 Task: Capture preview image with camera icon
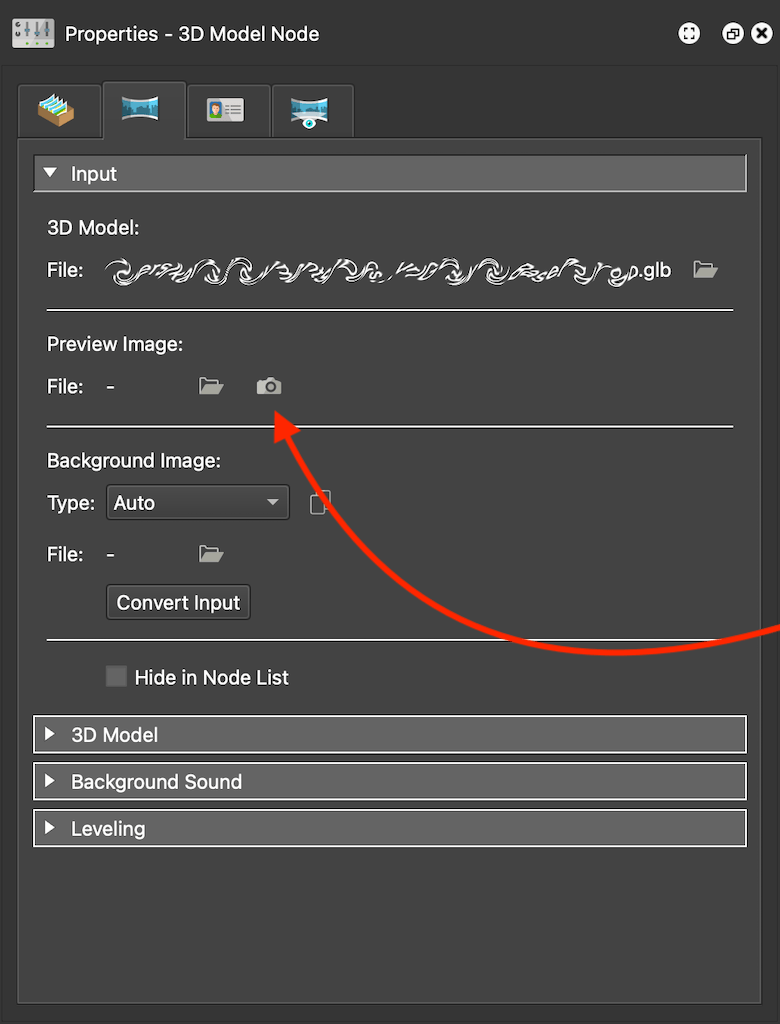click(269, 386)
